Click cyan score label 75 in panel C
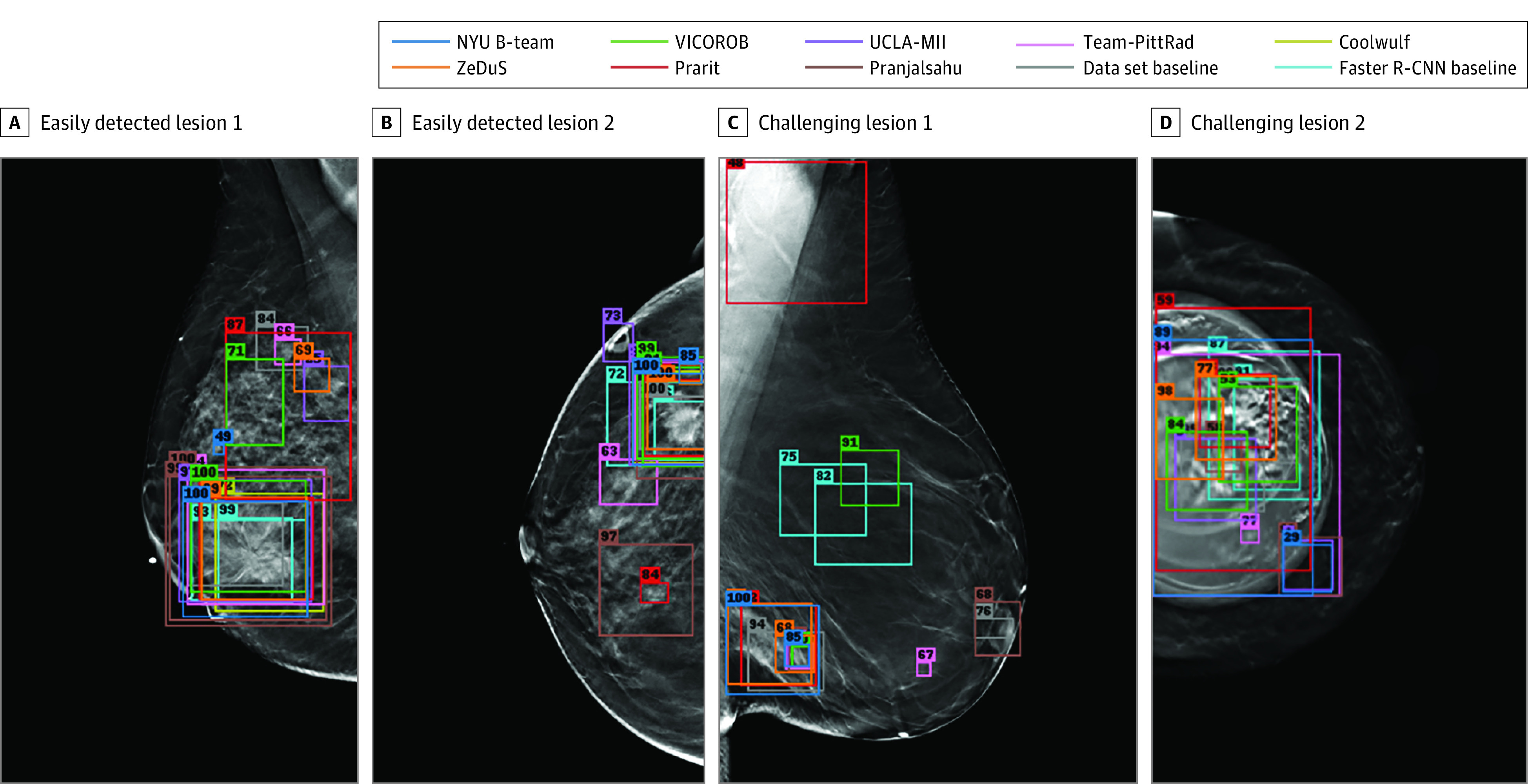The width and height of the screenshot is (1528, 784). [789, 457]
